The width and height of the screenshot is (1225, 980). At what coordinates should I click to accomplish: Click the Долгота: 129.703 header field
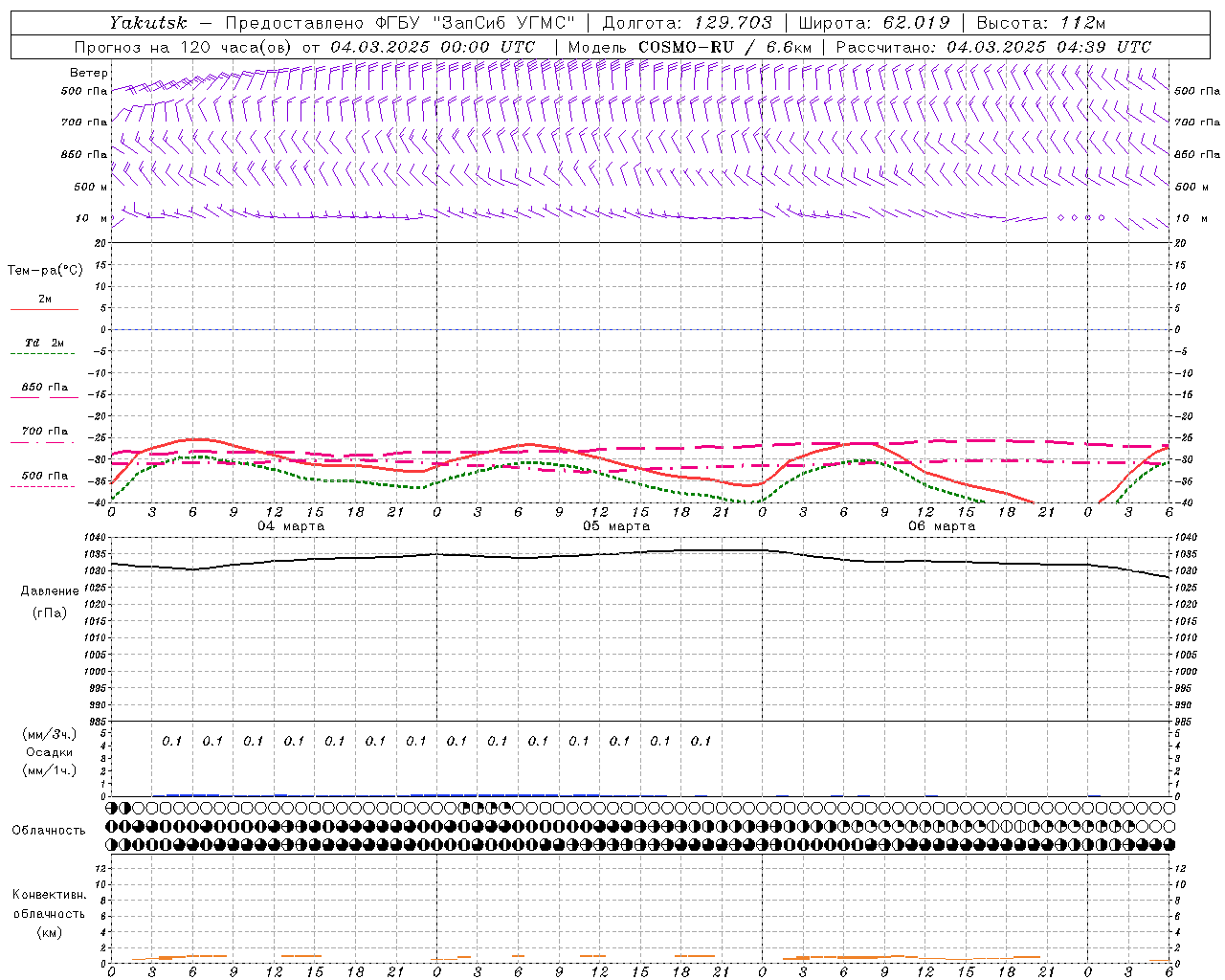click(x=687, y=23)
